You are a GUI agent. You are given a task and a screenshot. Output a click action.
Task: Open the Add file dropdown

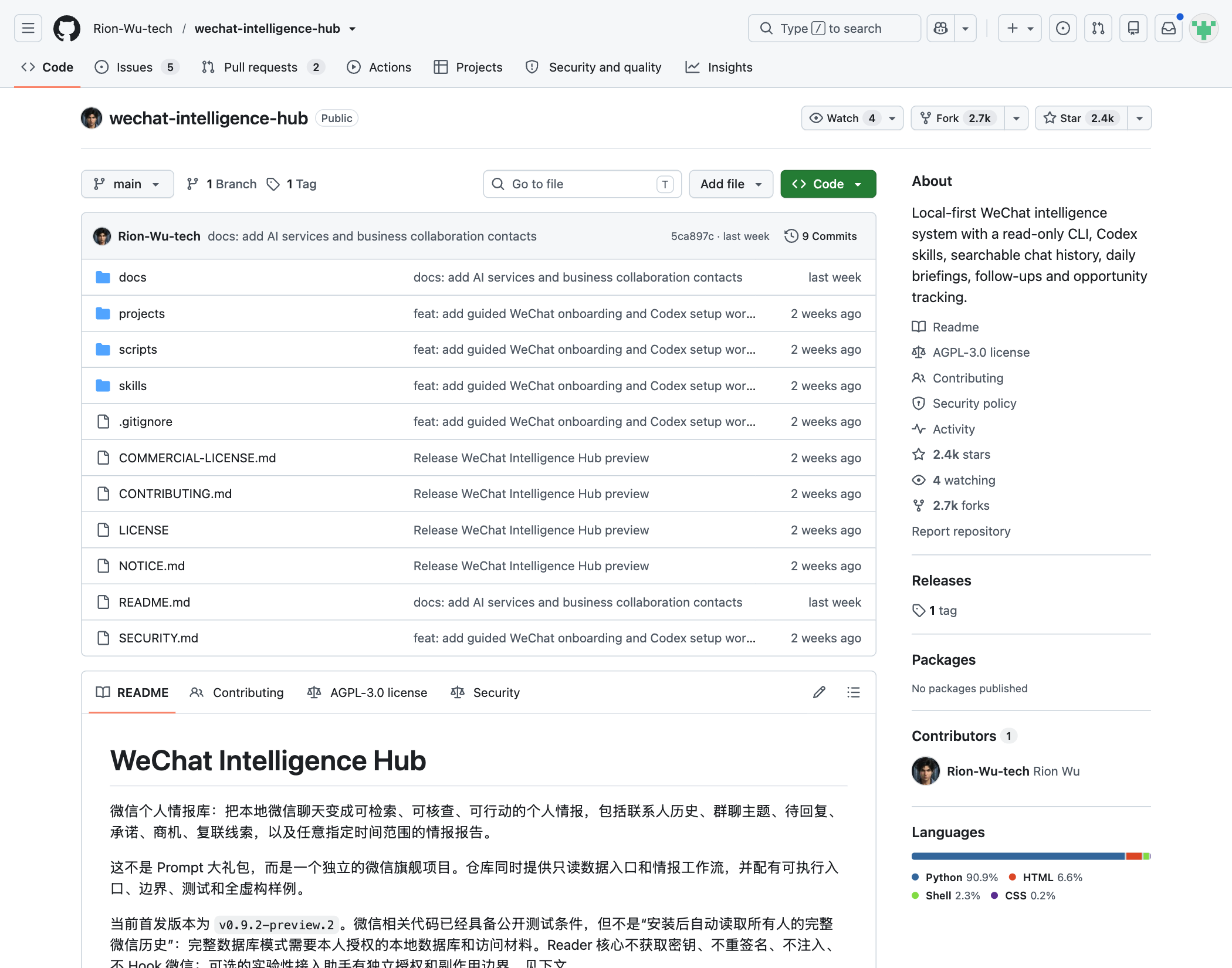(731, 184)
